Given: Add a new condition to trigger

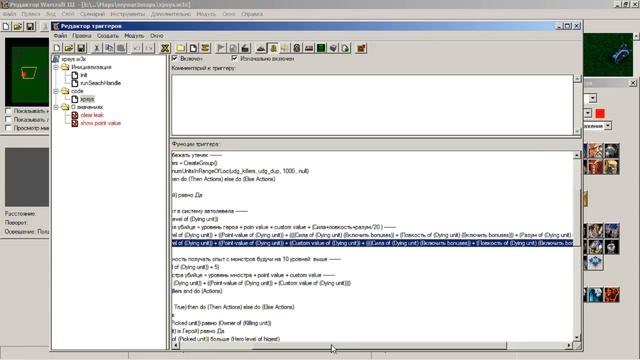Looking at the screenshot, I should click(233, 48).
